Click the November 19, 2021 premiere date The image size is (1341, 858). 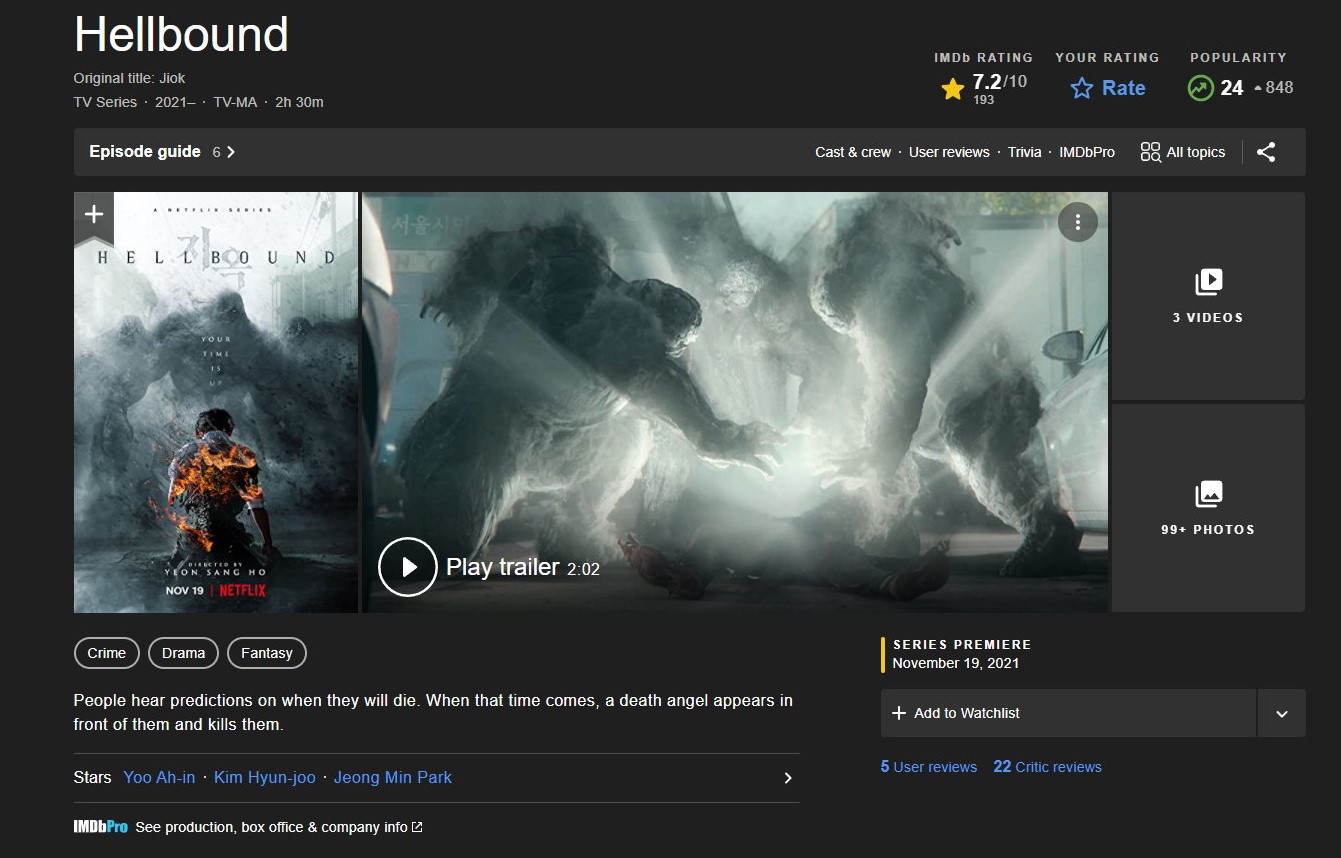956,663
